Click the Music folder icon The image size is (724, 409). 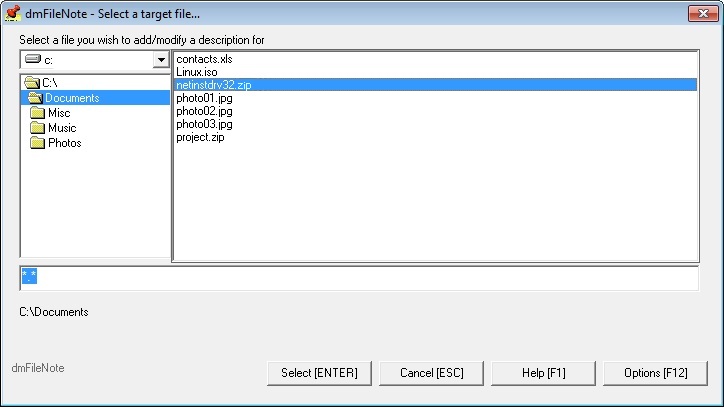(37, 128)
